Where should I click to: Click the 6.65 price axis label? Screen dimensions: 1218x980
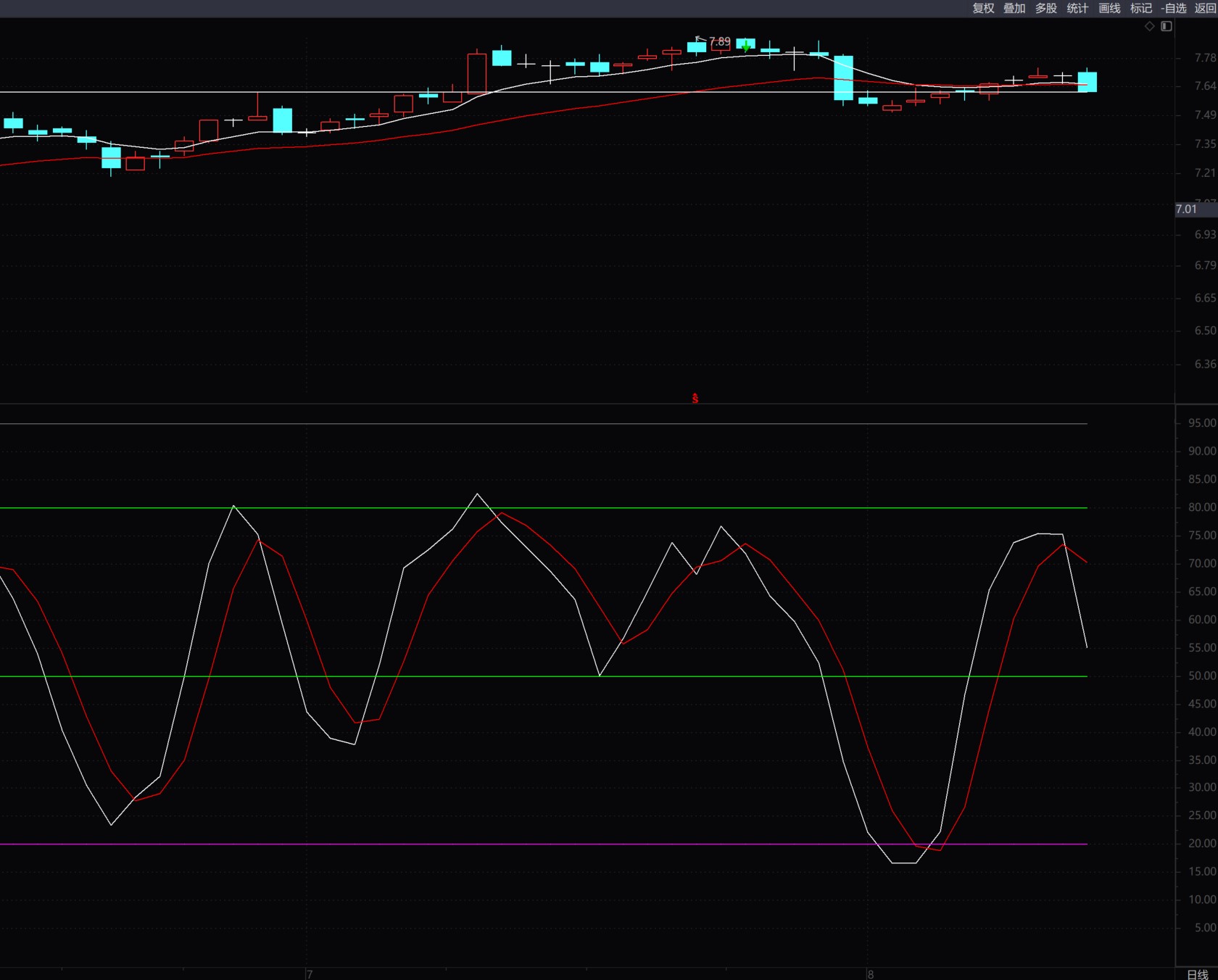pyautogui.click(x=1205, y=298)
